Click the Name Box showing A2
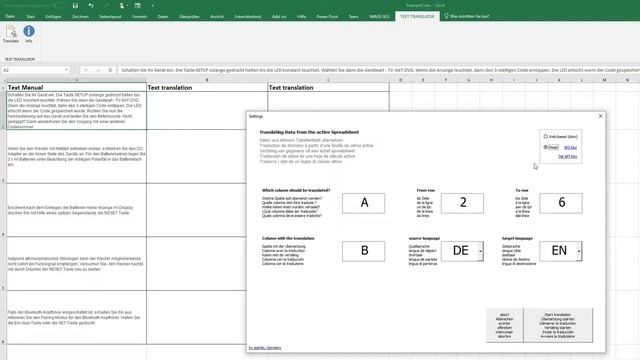 point(33,70)
